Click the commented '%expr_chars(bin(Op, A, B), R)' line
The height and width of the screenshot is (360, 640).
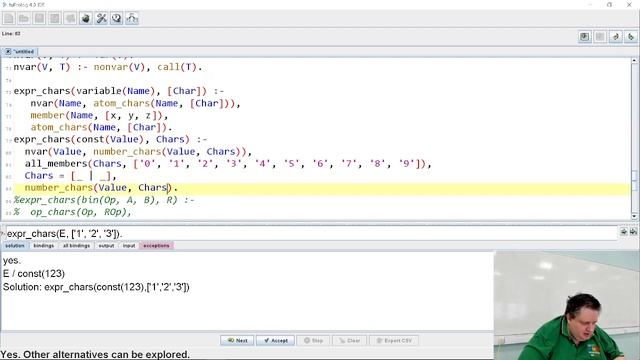click(x=104, y=200)
